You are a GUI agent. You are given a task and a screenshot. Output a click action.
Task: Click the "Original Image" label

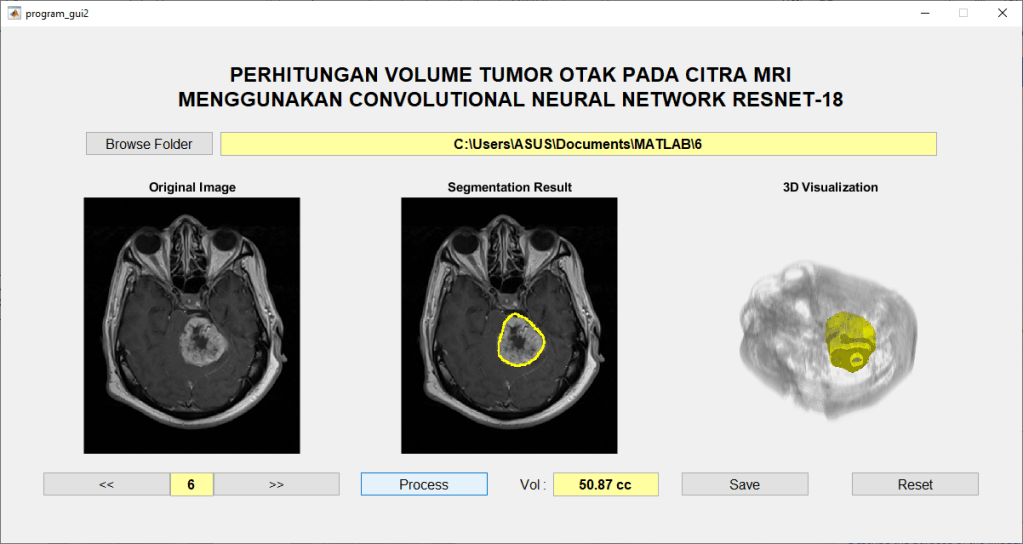(x=192, y=187)
